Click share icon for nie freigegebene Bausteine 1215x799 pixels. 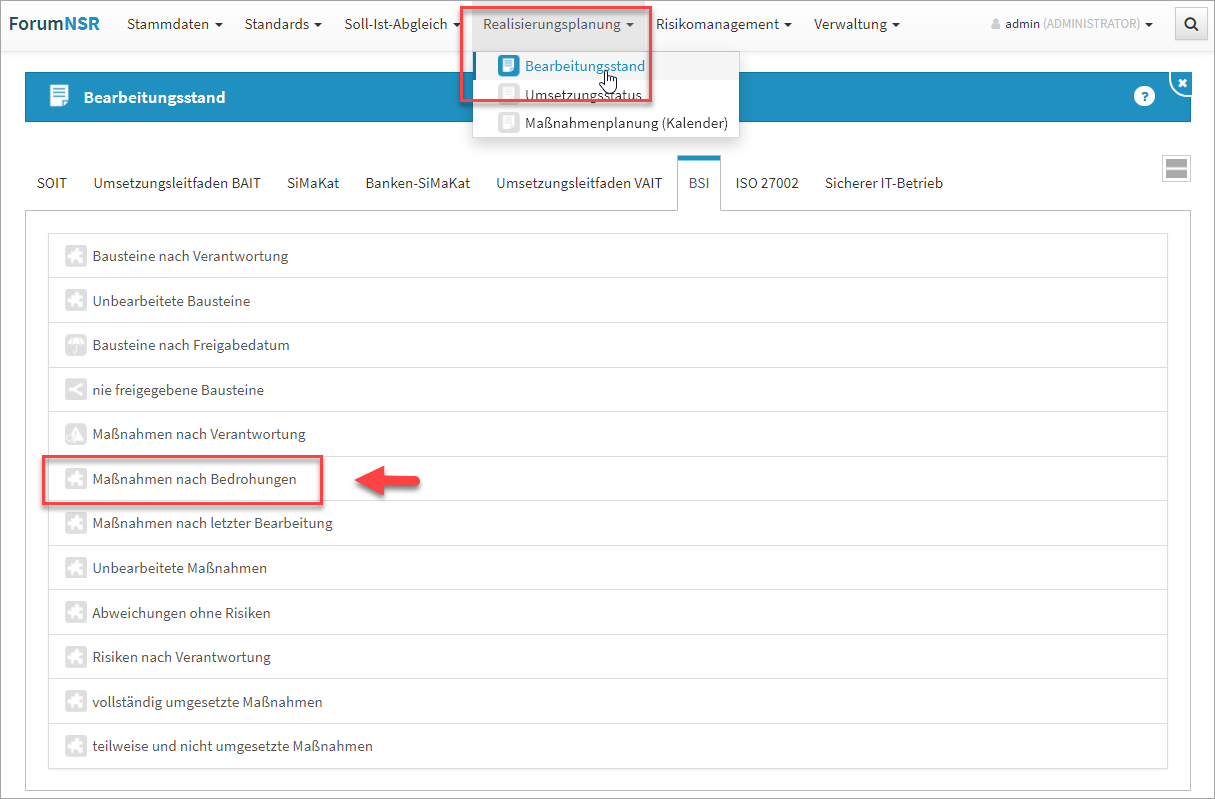[75, 390]
